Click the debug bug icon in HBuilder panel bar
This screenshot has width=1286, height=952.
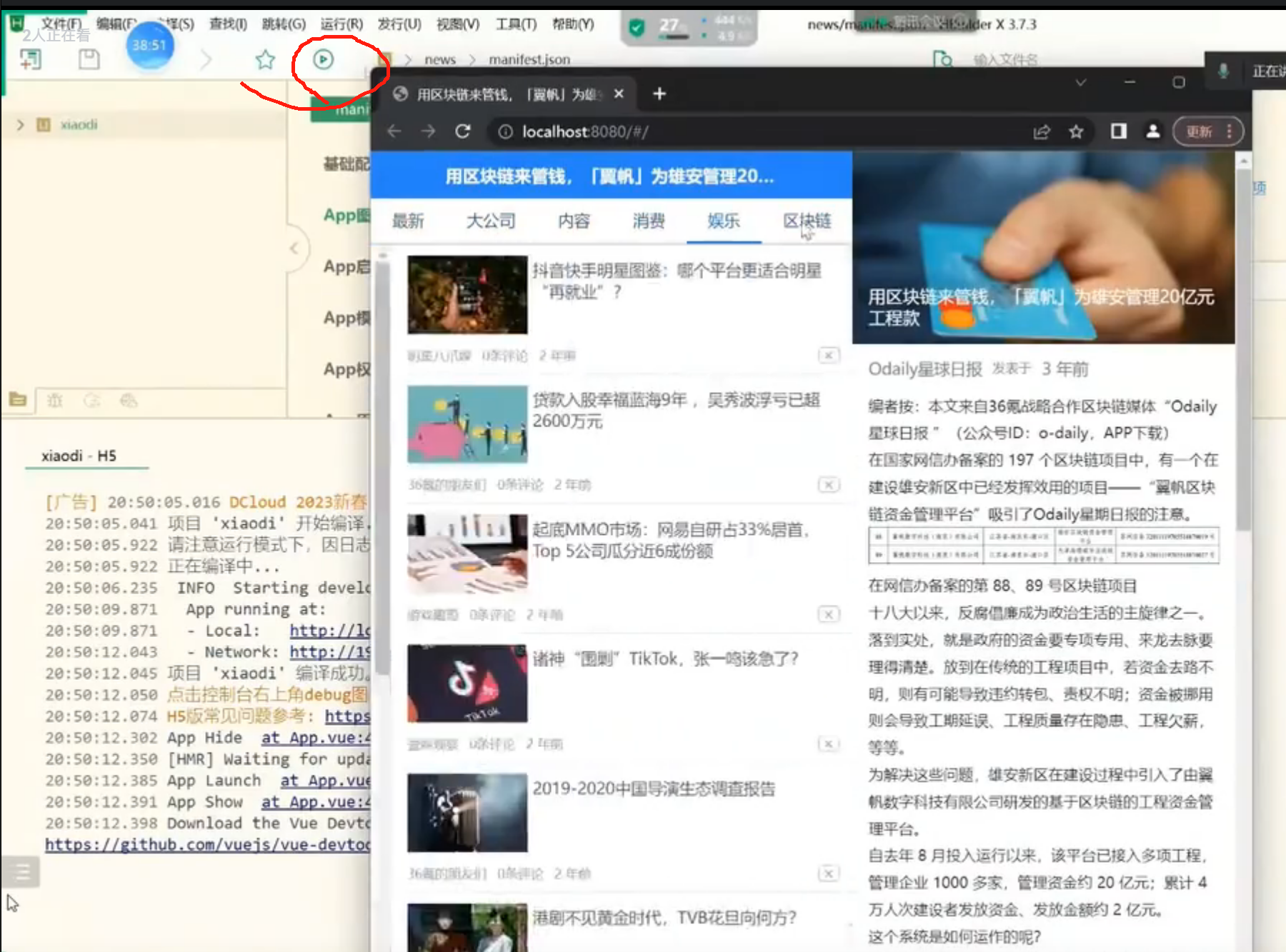click(55, 400)
